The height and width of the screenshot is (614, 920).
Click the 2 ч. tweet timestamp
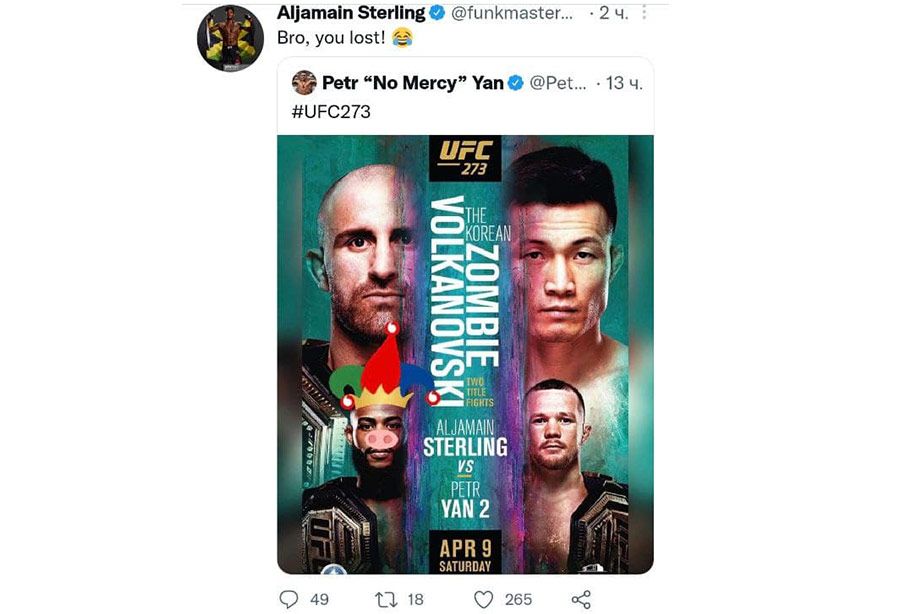click(613, 14)
